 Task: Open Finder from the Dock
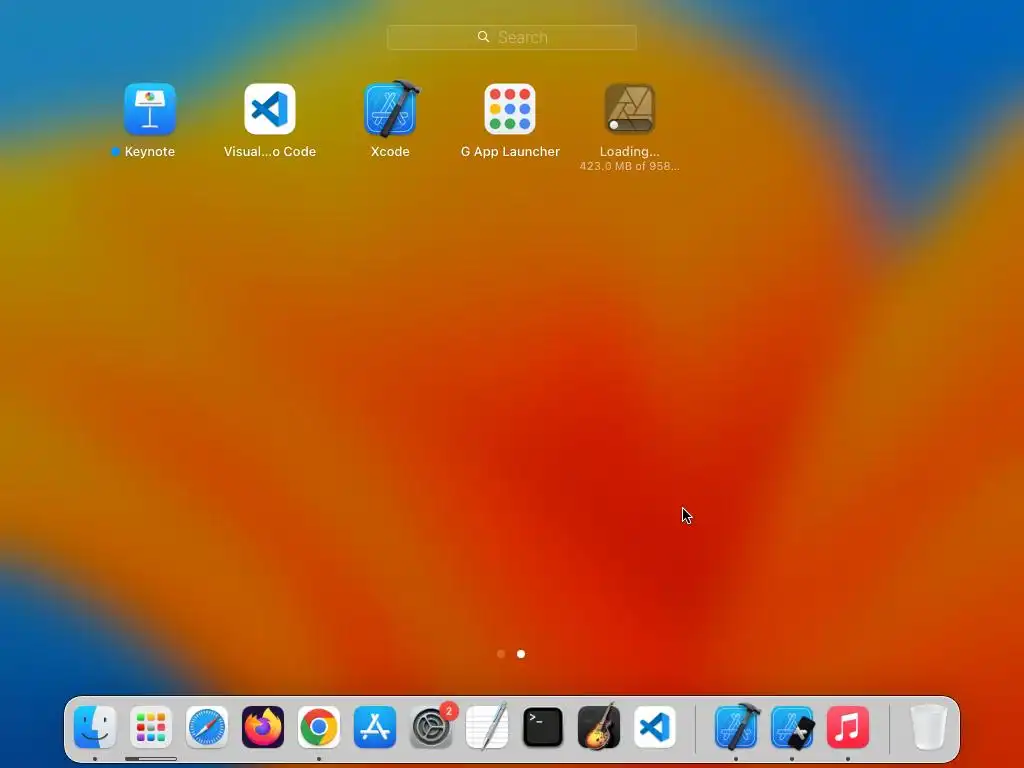click(x=95, y=727)
